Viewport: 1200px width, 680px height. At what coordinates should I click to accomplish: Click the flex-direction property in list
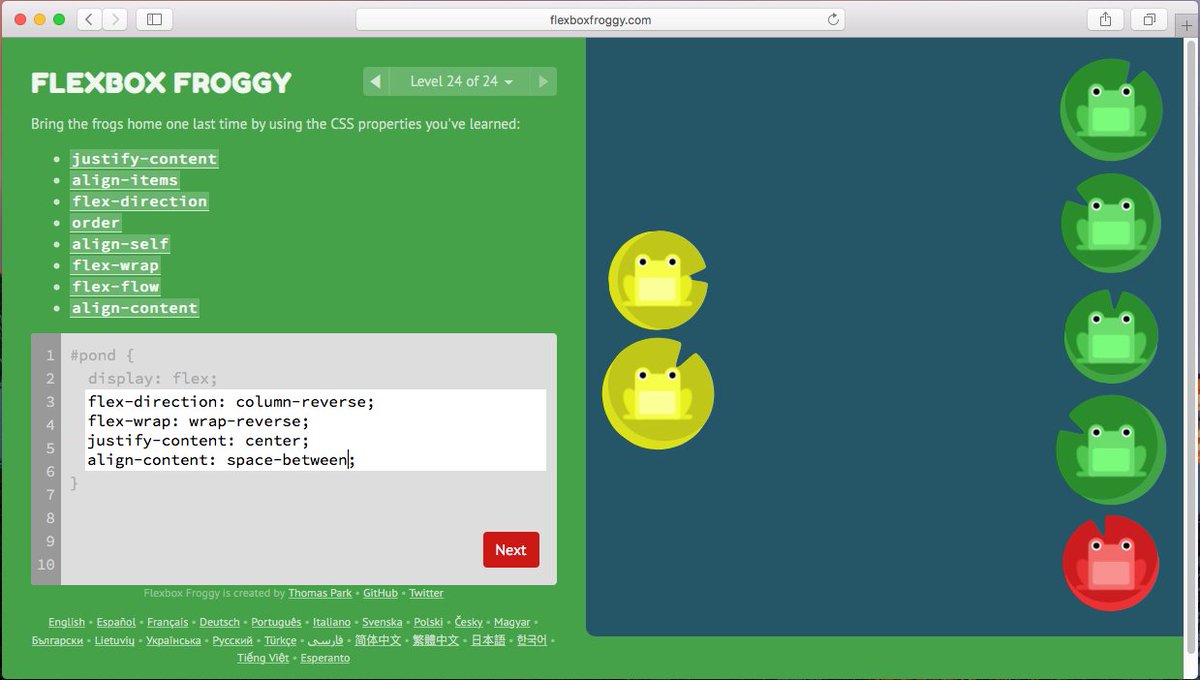click(x=139, y=201)
